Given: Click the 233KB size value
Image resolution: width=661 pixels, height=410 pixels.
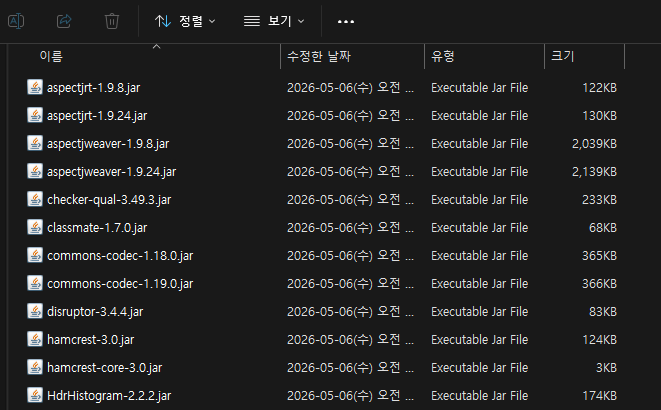Looking at the screenshot, I should 599,200.
